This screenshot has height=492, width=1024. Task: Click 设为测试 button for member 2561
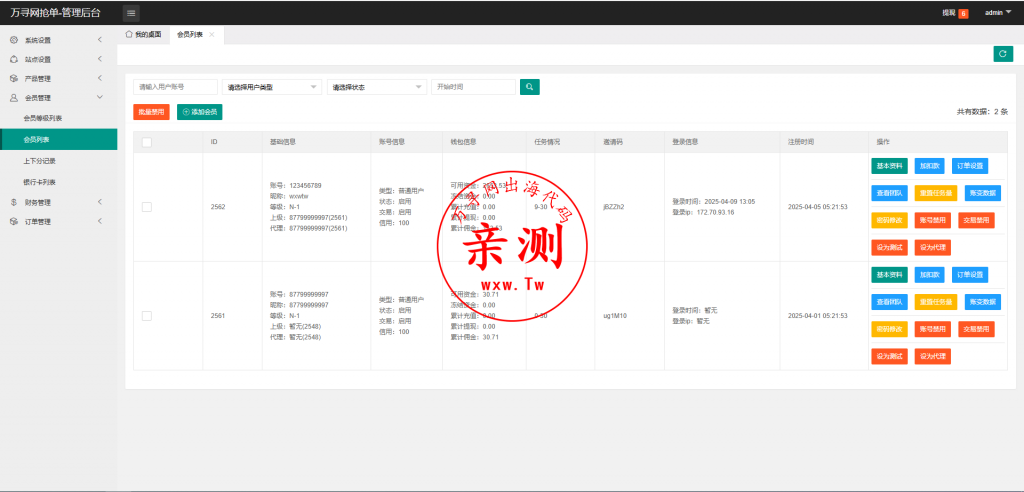(889, 356)
